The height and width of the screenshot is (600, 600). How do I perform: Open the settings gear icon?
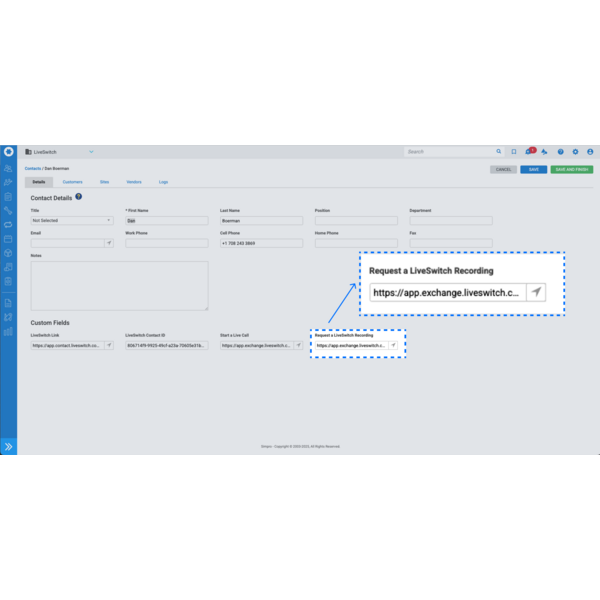coord(576,152)
